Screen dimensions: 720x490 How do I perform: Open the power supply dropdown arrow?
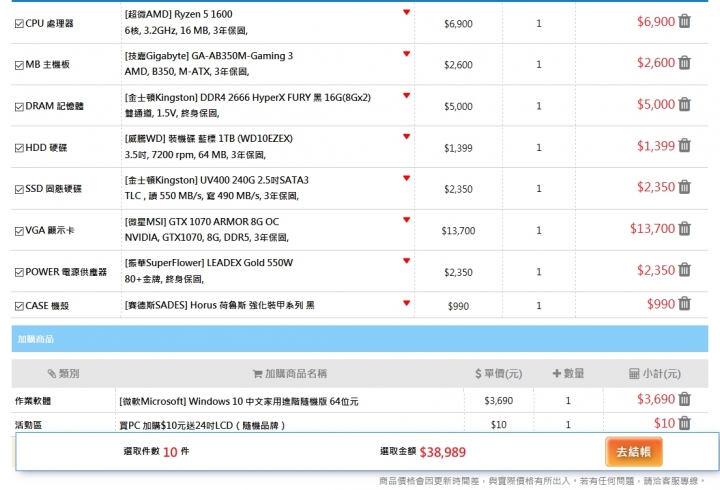406,260
